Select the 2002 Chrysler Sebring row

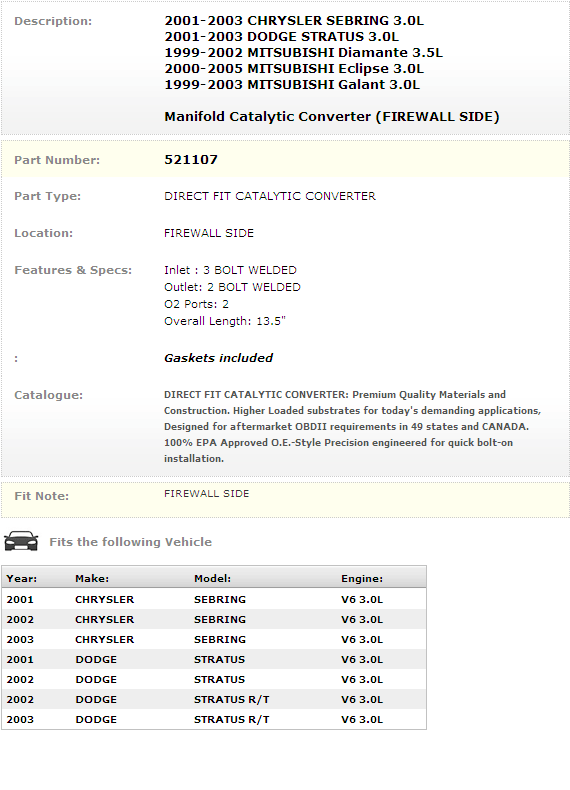(214, 619)
